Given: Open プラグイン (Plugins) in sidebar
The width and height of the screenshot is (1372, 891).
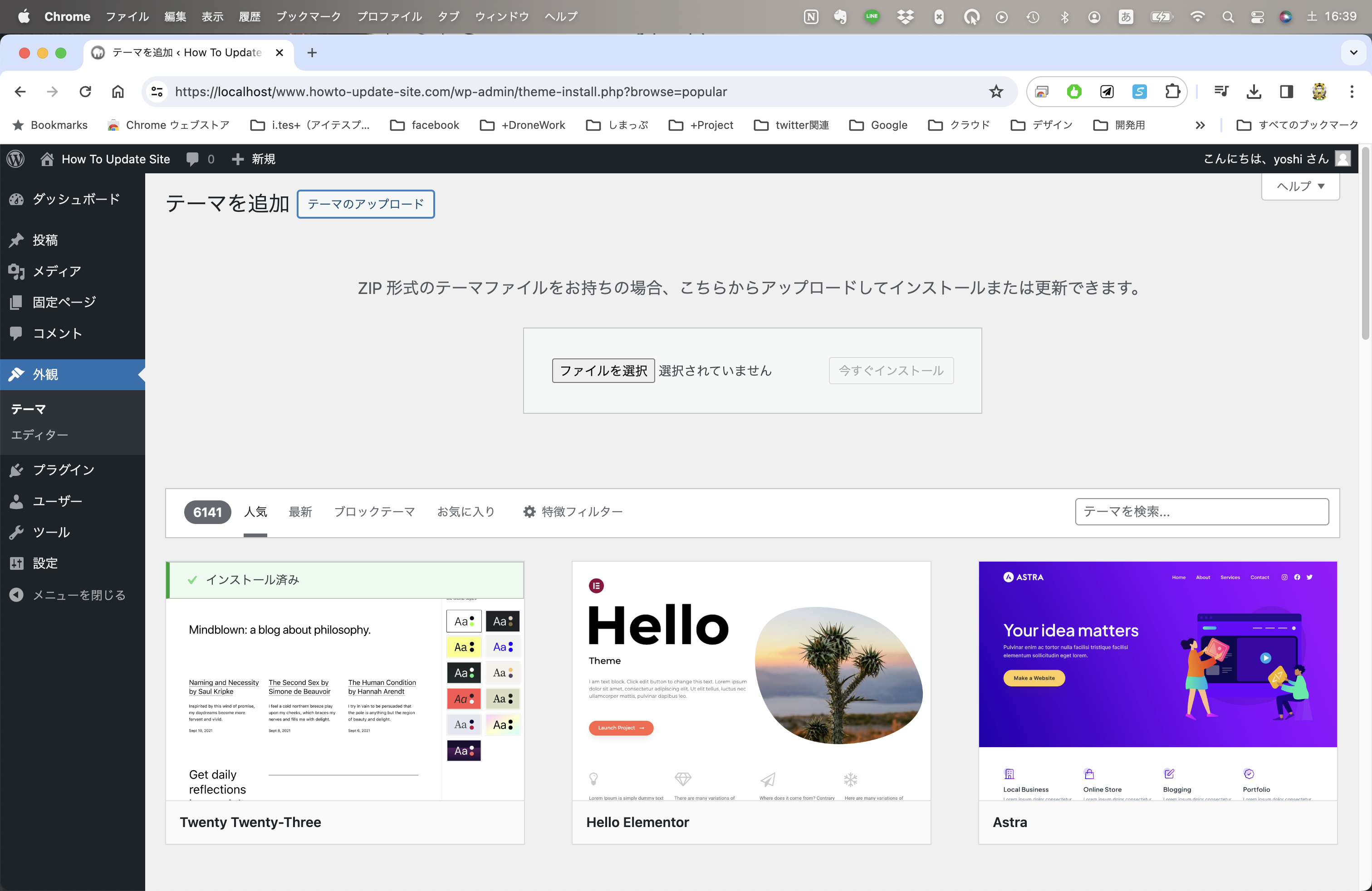Looking at the screenshot, I should 73,470.
